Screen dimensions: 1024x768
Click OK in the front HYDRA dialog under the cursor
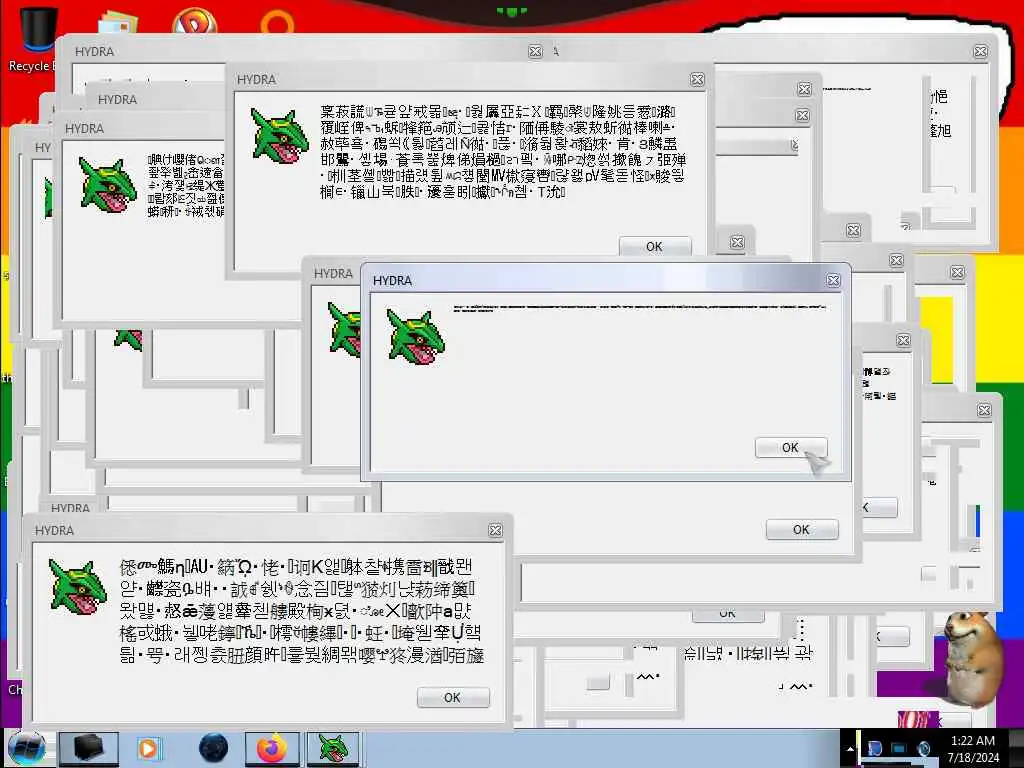point(790,447)
